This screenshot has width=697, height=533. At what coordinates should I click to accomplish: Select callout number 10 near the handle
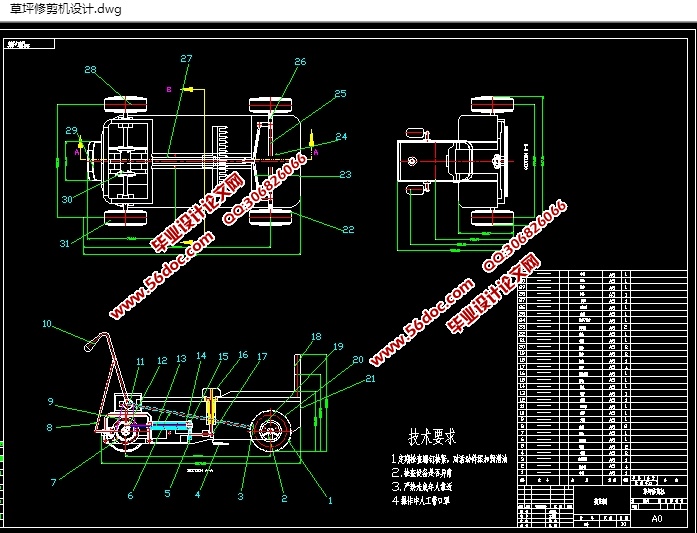tap(47, 324)
